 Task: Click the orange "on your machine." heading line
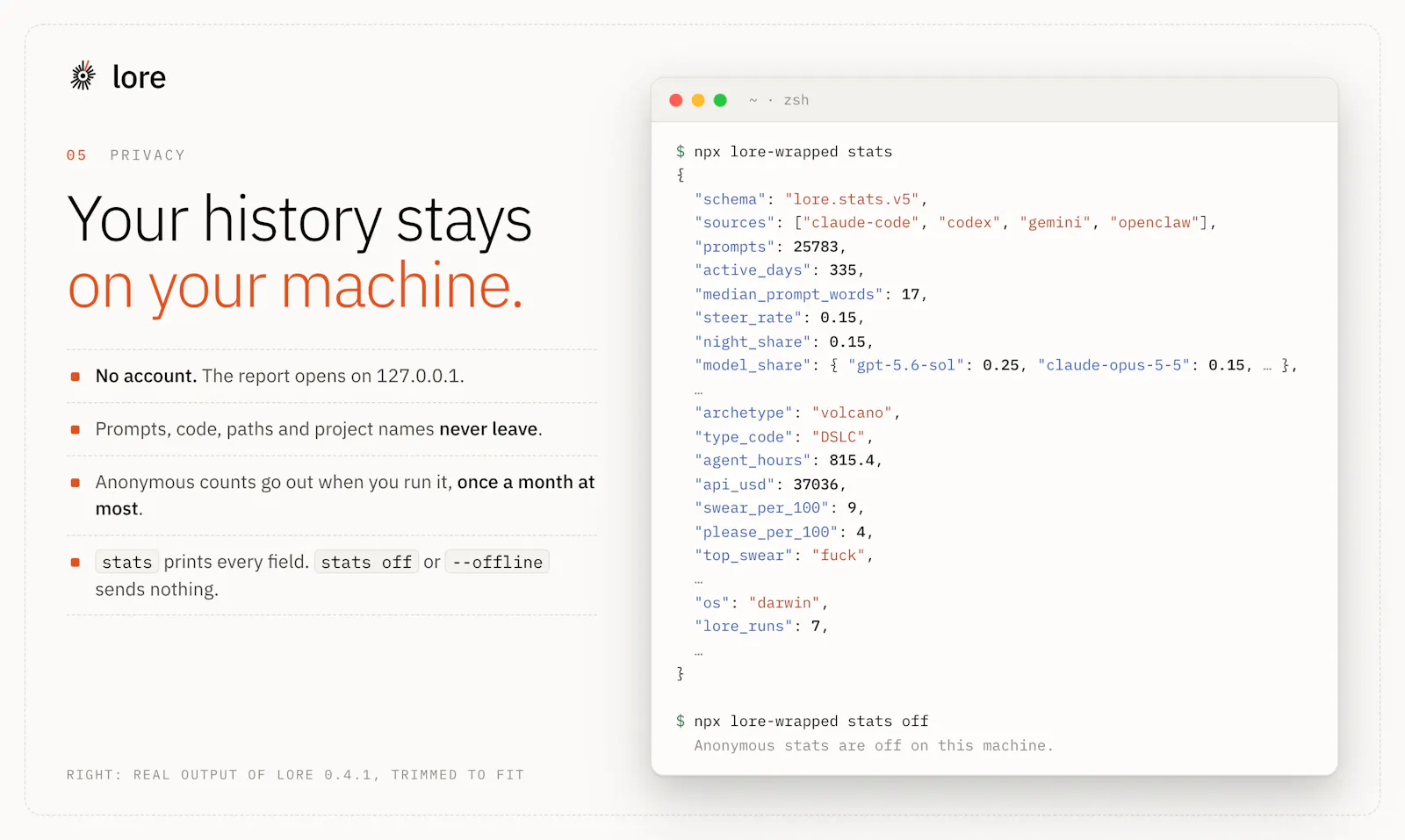295,286
